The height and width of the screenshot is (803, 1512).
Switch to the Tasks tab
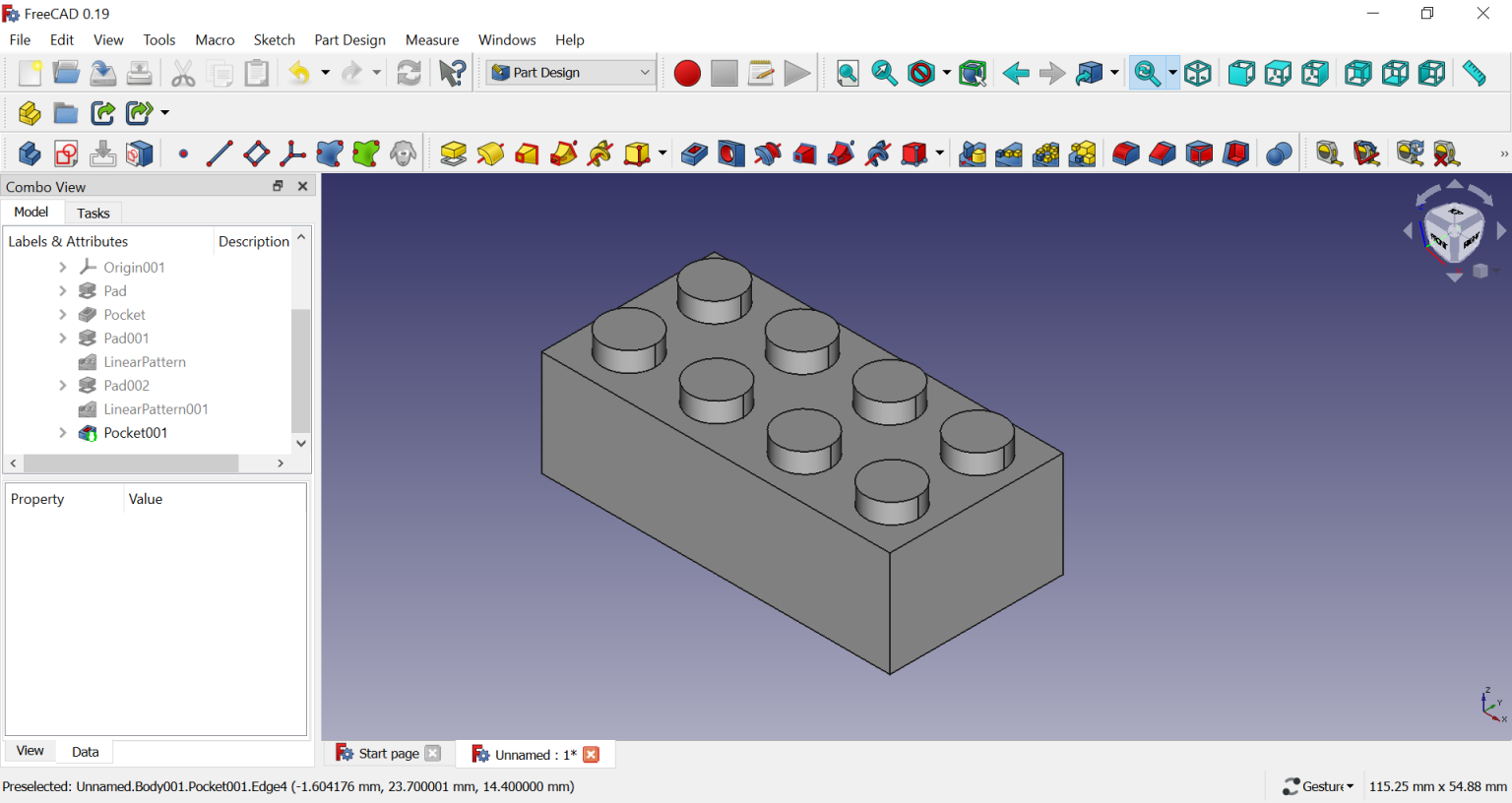(94, 214)
